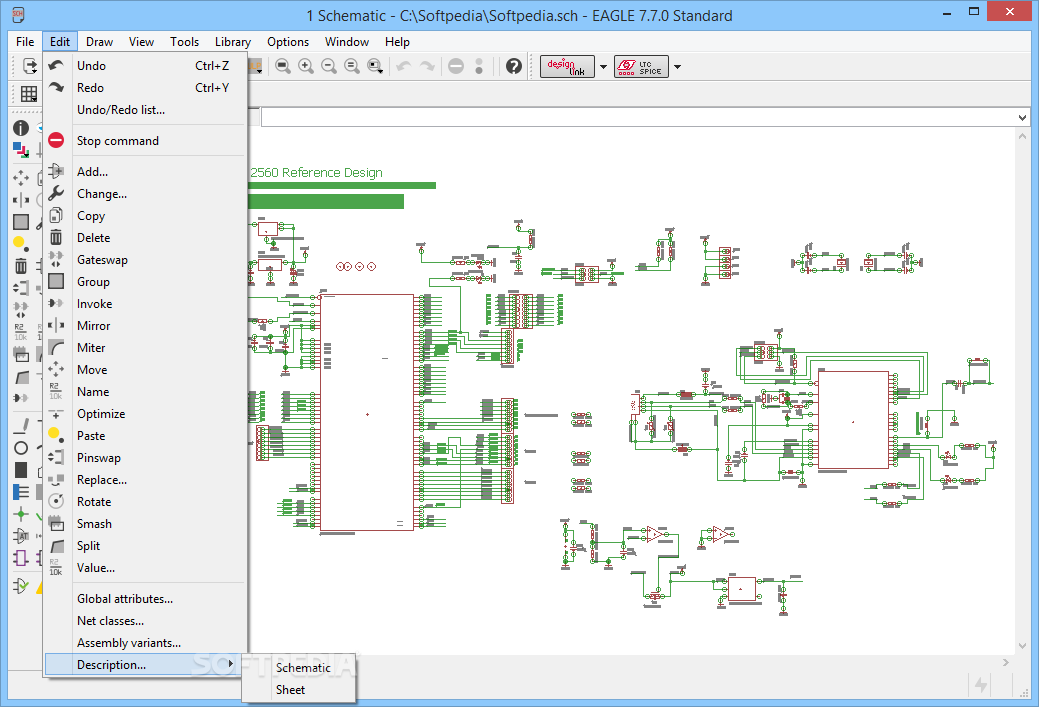Click the vertical scrollbar down arrow
Image resolution: width=1039 pixels, height=707 pixels.
(x=1022, y=645)
